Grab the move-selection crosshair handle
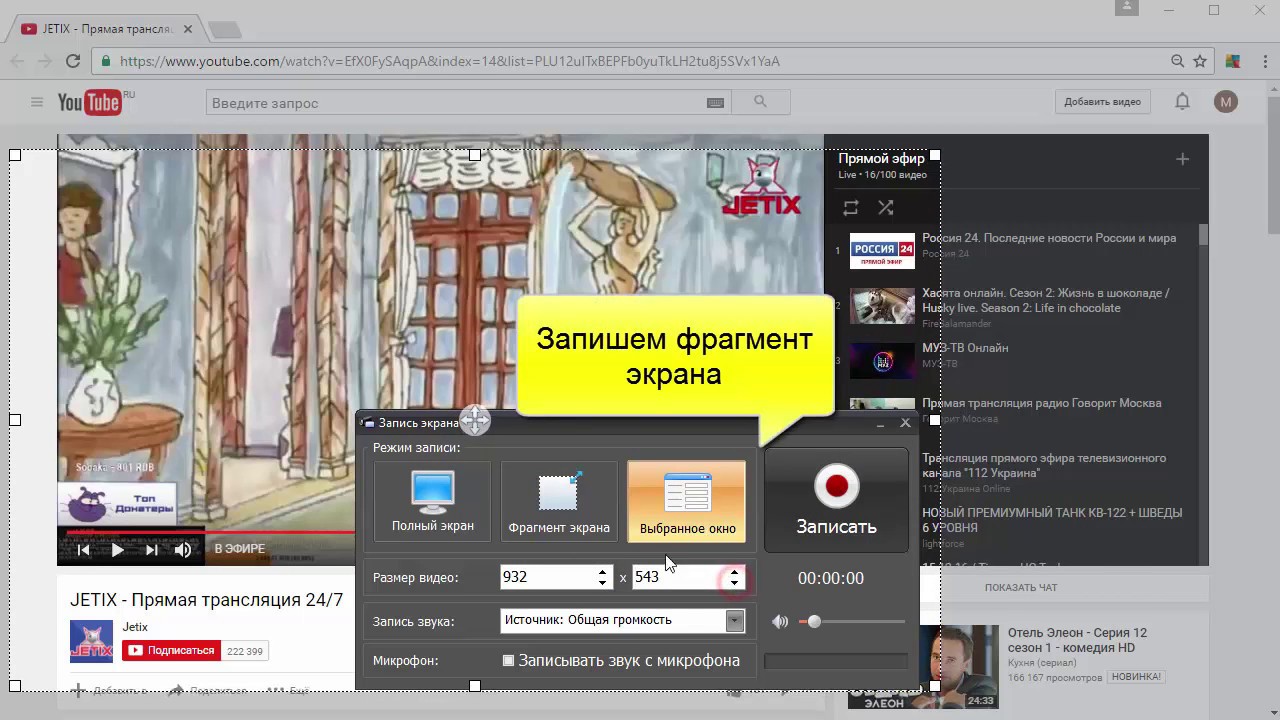1280x720 pixels. 475,420
